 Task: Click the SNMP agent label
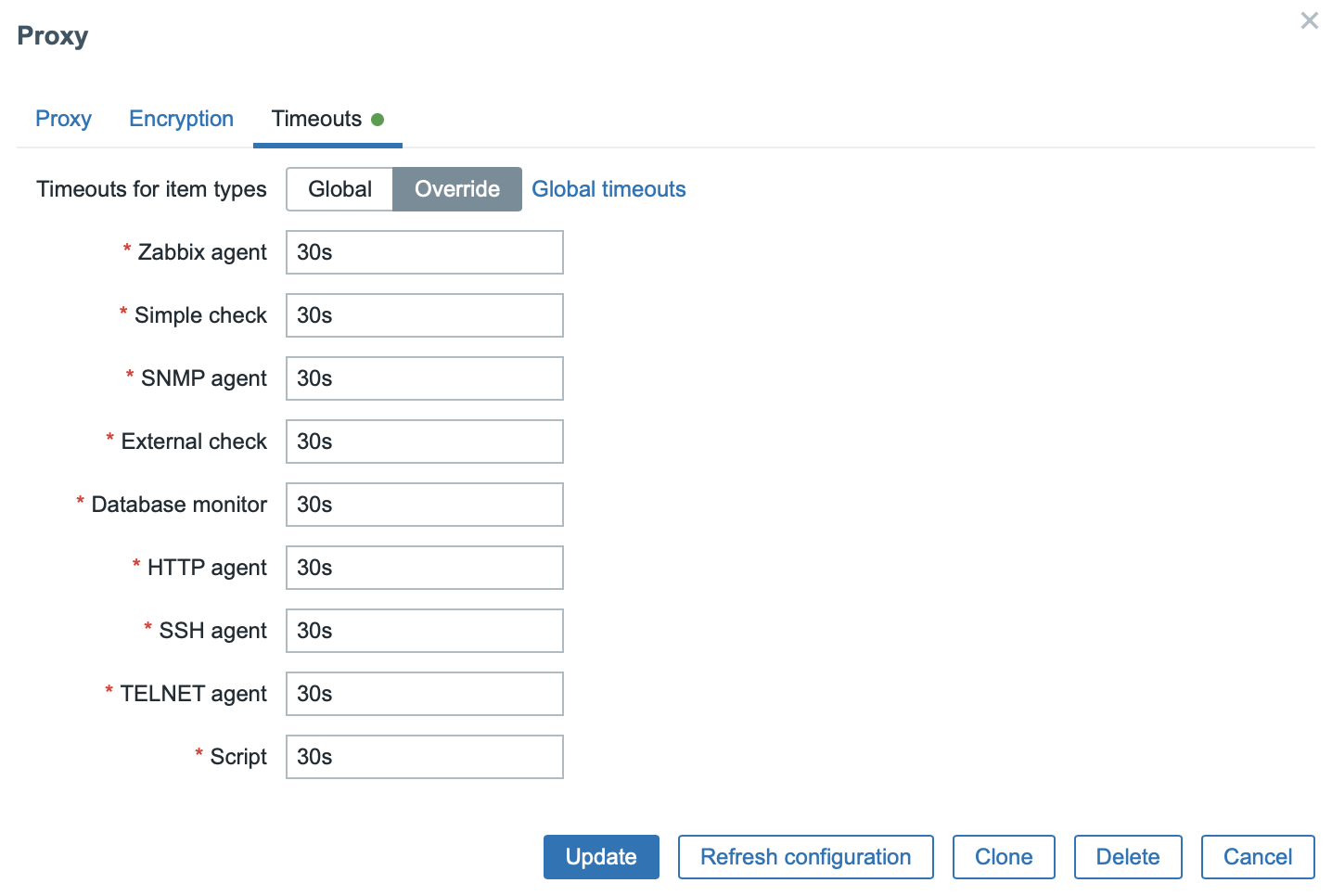(x=204, y=378)
